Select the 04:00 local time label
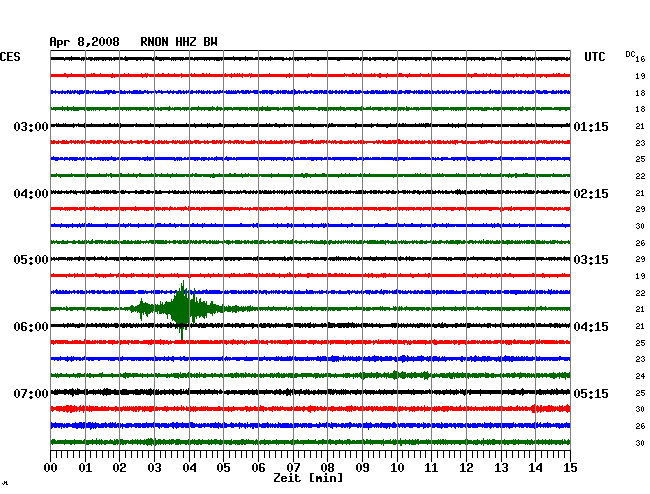This screenshot has width=650, height=494. [x=31, y=194]
